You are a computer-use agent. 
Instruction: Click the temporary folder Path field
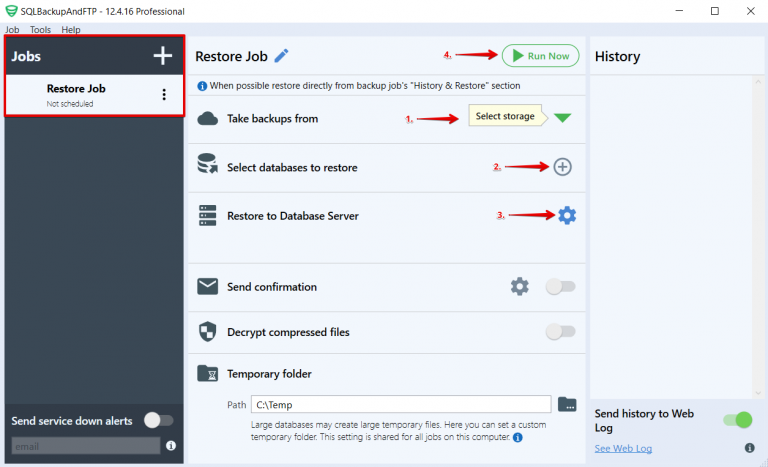click(400, 404)
